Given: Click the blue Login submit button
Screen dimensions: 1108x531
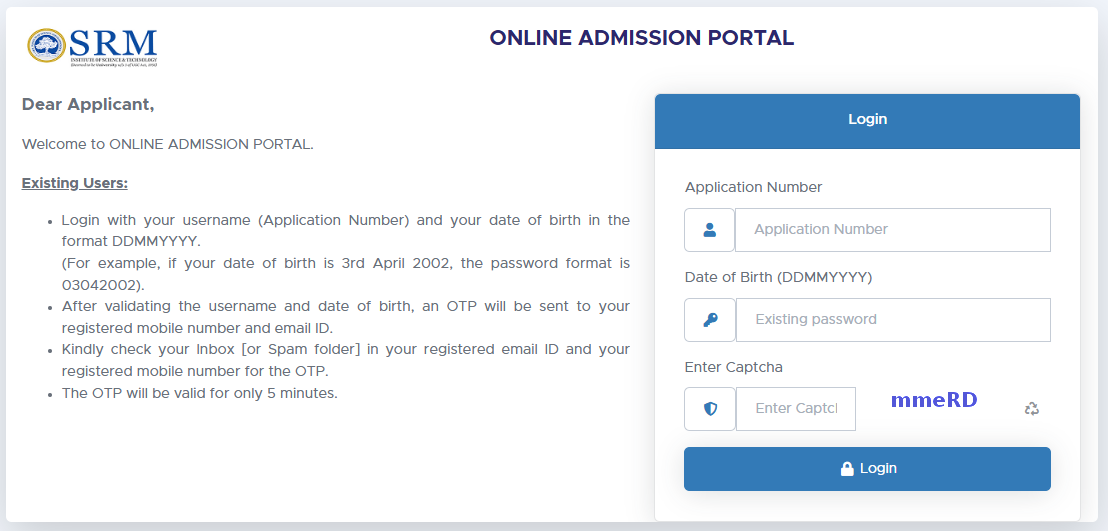Looking at the screenshot, I should tap(867, 469).
